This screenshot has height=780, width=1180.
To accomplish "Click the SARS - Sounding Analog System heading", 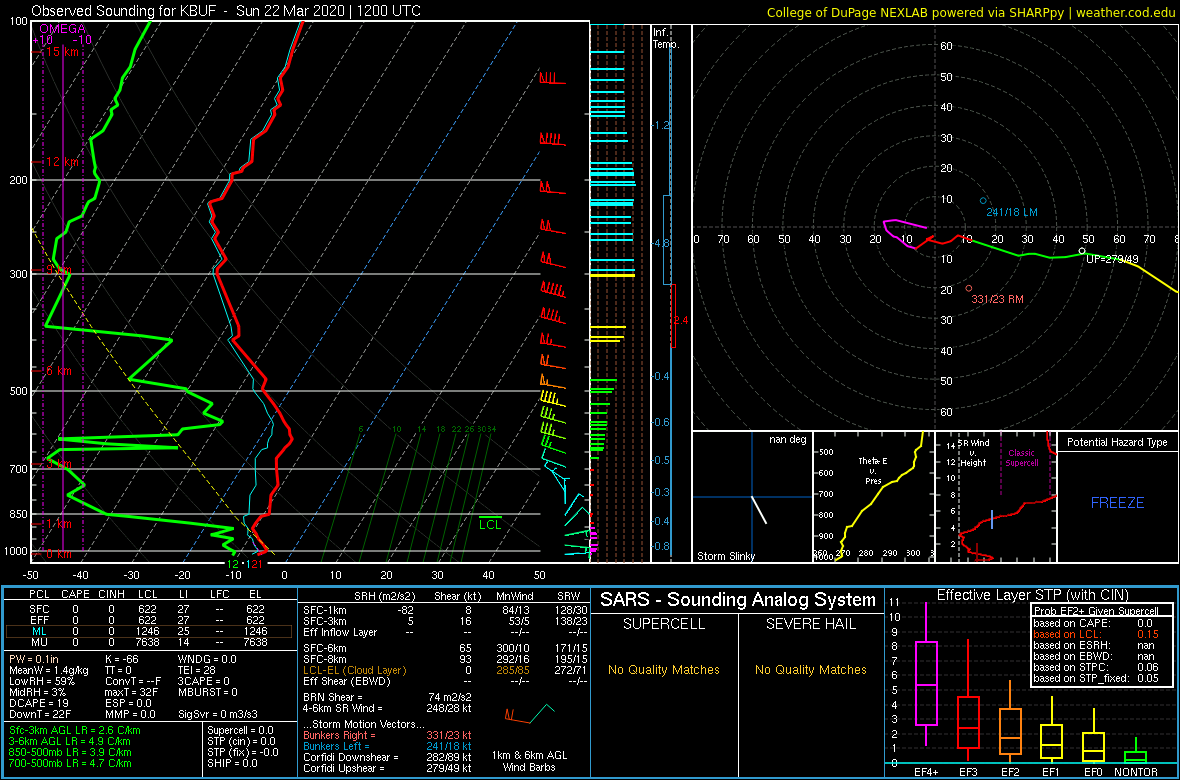I will [x=738, y=600].
